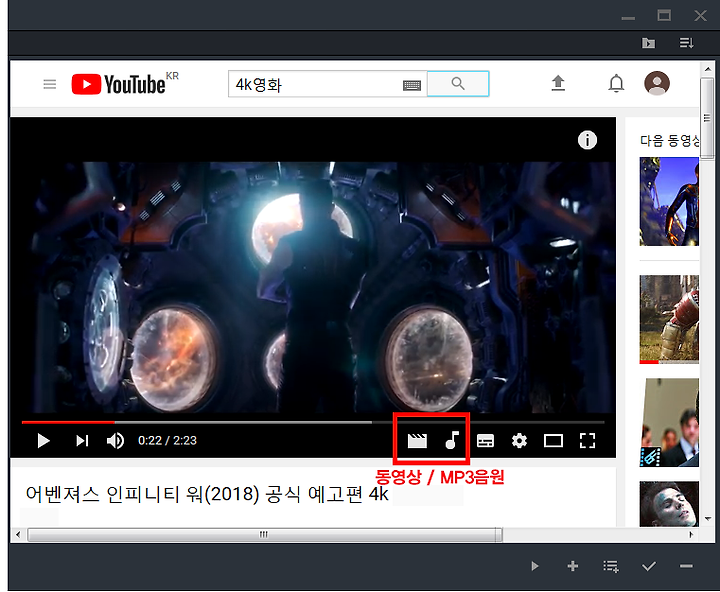Image resolution: width=720 pixels, height=592 pixels.
Task: Minimize the application window
Action: point(628,18)
